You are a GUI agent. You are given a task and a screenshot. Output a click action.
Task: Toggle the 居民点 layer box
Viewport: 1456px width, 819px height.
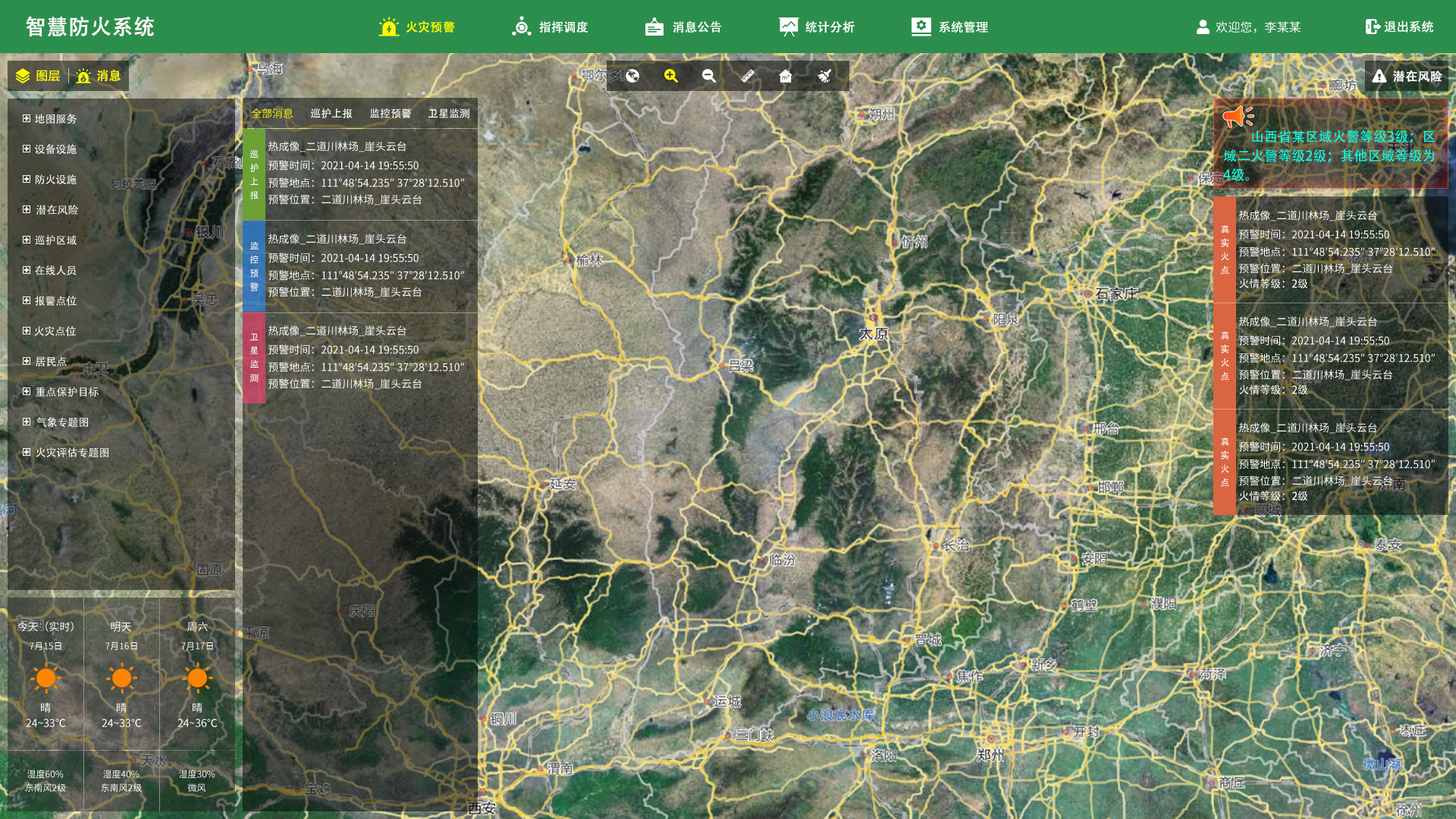[x=27, y=361]
